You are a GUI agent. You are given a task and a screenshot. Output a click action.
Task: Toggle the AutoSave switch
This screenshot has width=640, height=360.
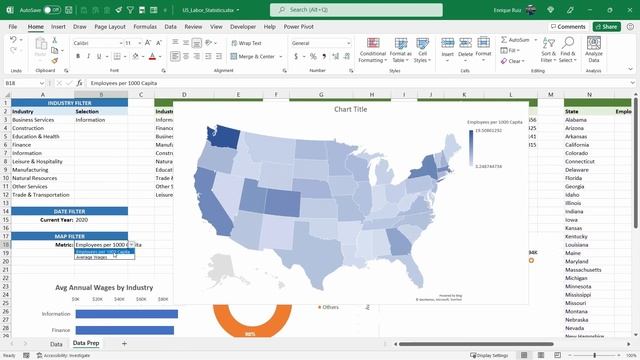click(52, 10)
